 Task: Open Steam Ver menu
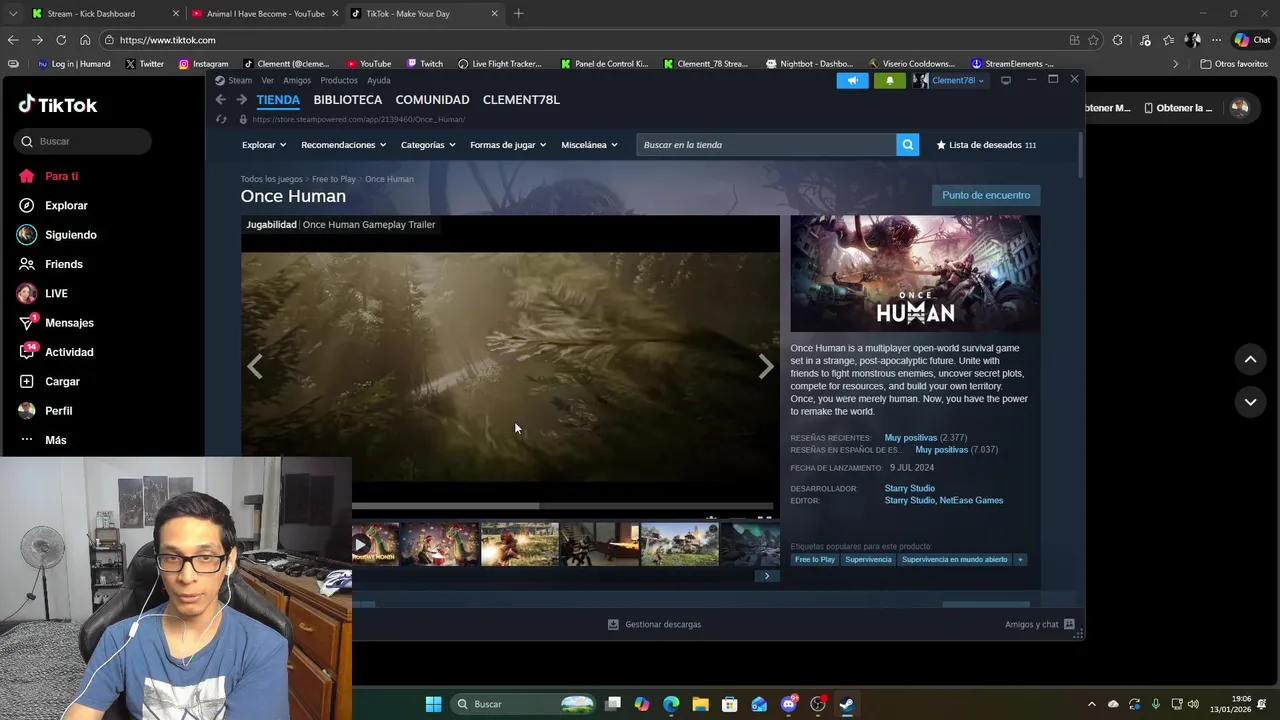[x=267, y=80]
